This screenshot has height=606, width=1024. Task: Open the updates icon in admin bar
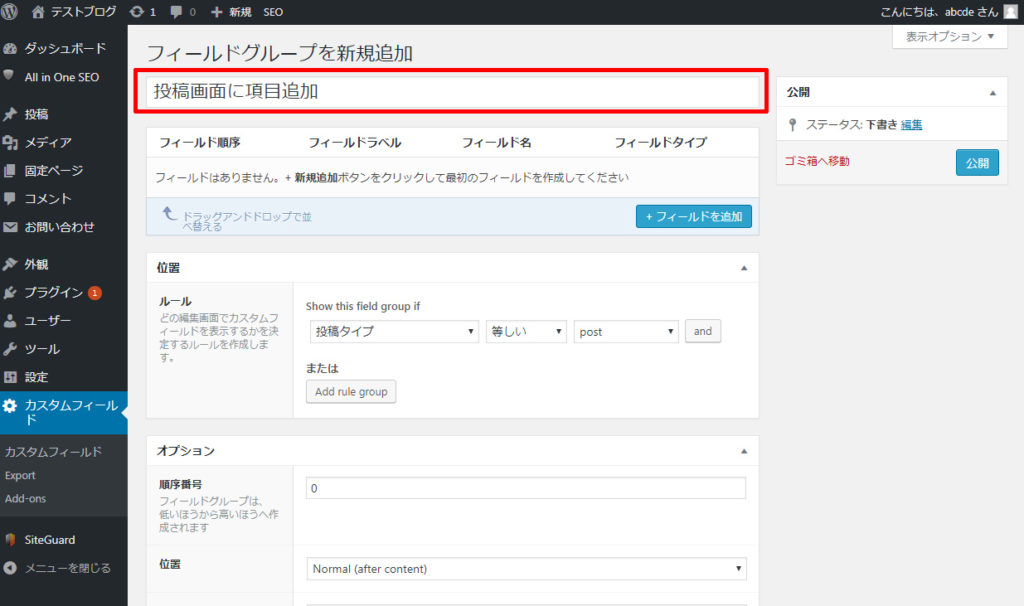click(x=137, y=12)
